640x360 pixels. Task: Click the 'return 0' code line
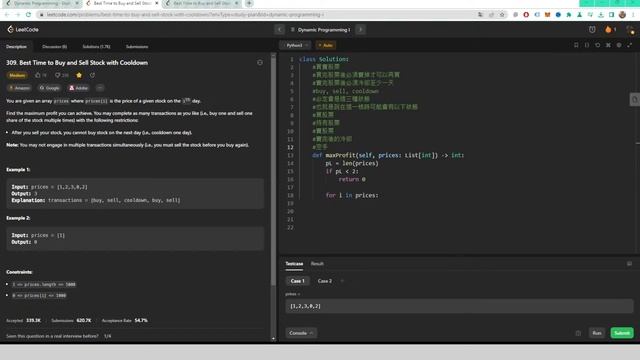point(352,179)
